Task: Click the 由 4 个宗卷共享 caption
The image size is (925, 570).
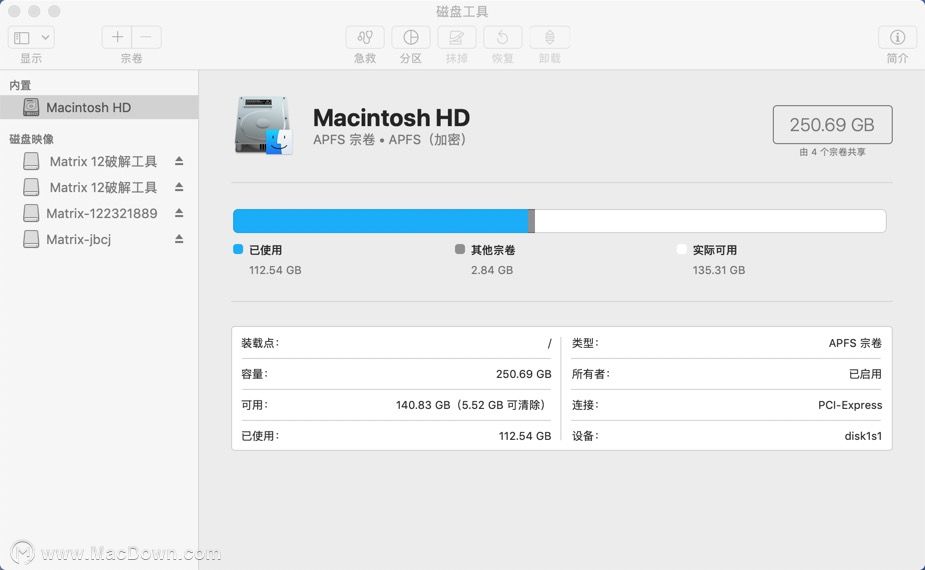Action: click(x=832, y=152)
